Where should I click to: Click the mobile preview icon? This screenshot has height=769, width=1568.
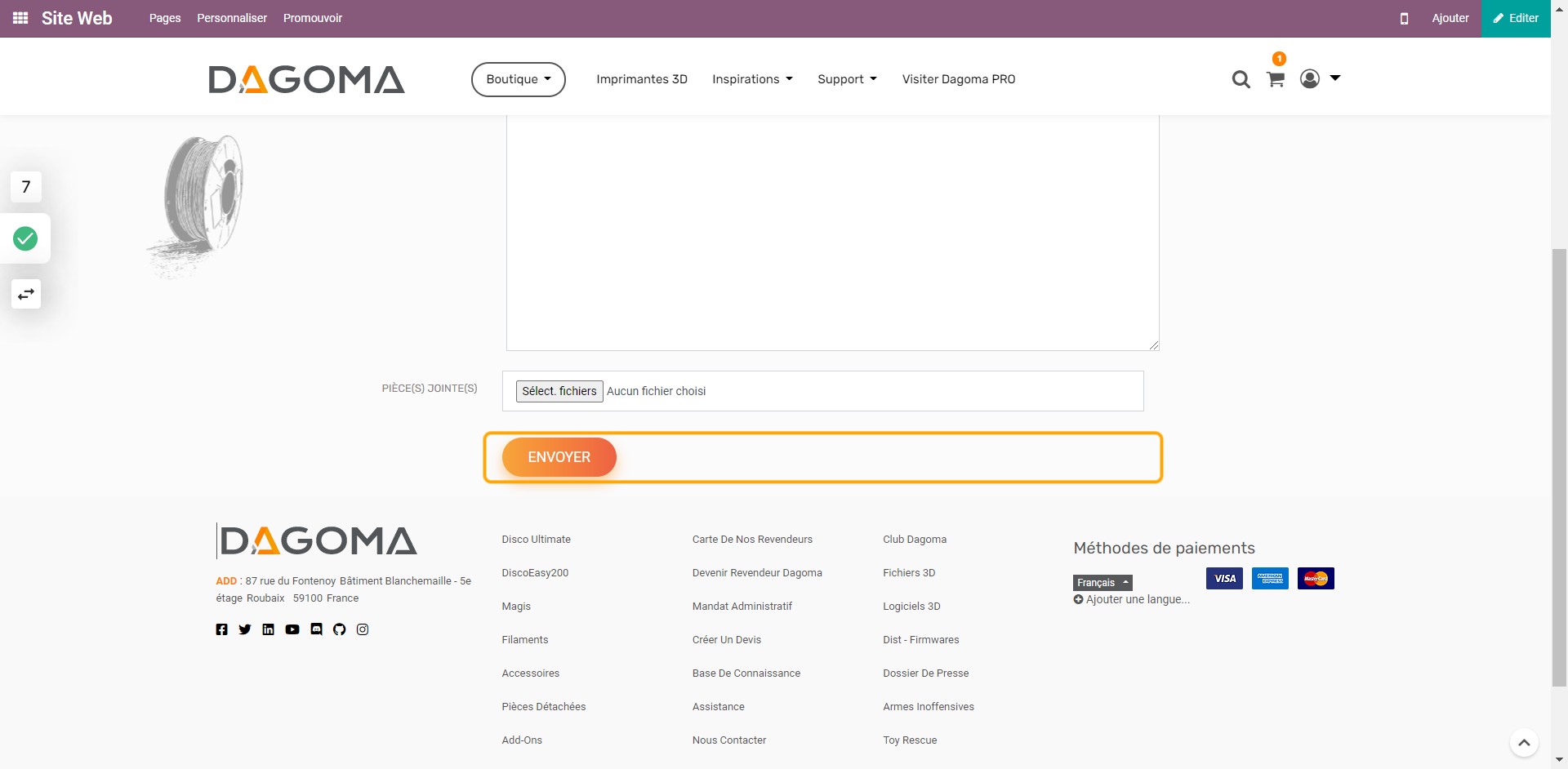coord(1404,18)
